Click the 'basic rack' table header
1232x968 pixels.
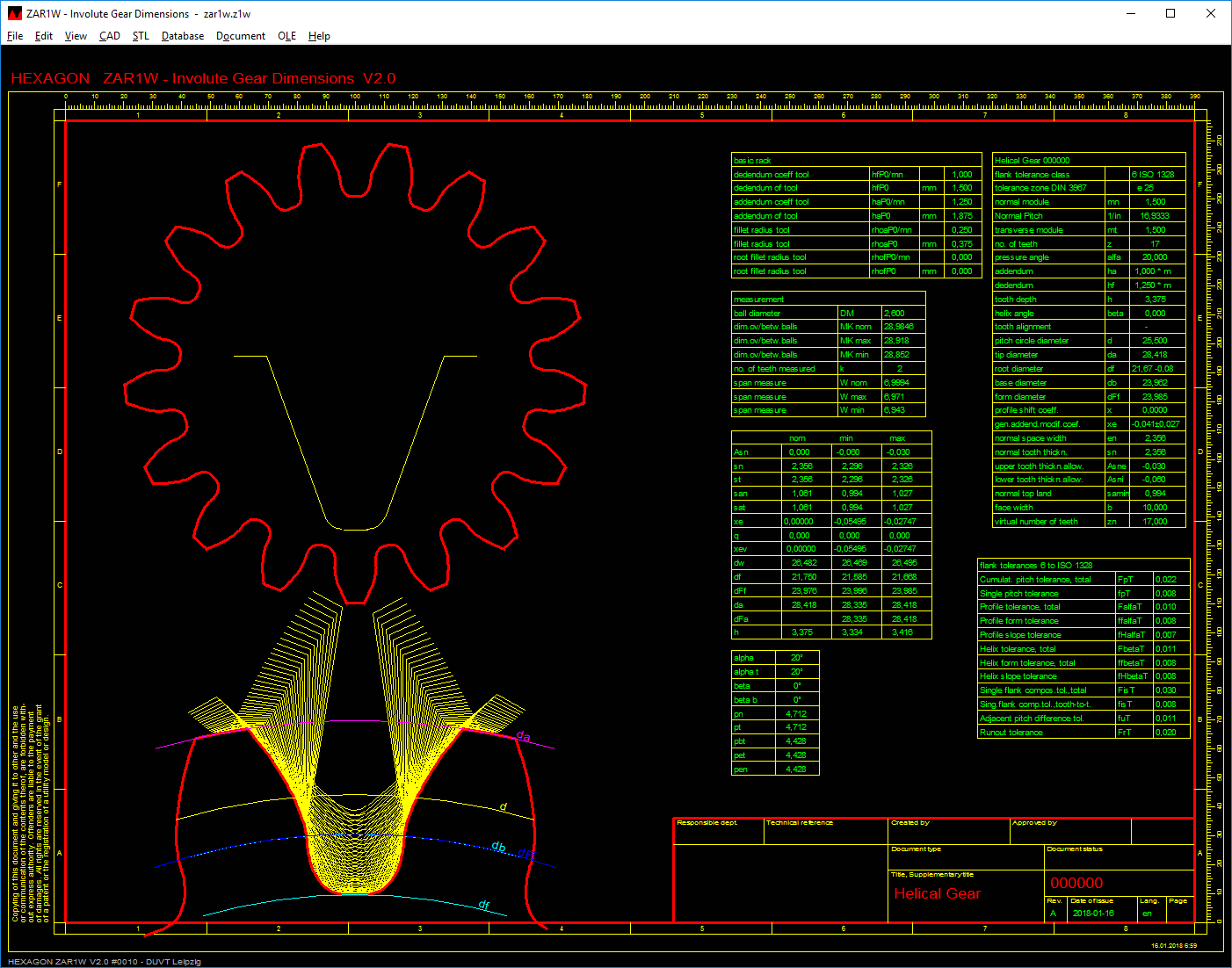pyautogui.click(x=752, y=161)
